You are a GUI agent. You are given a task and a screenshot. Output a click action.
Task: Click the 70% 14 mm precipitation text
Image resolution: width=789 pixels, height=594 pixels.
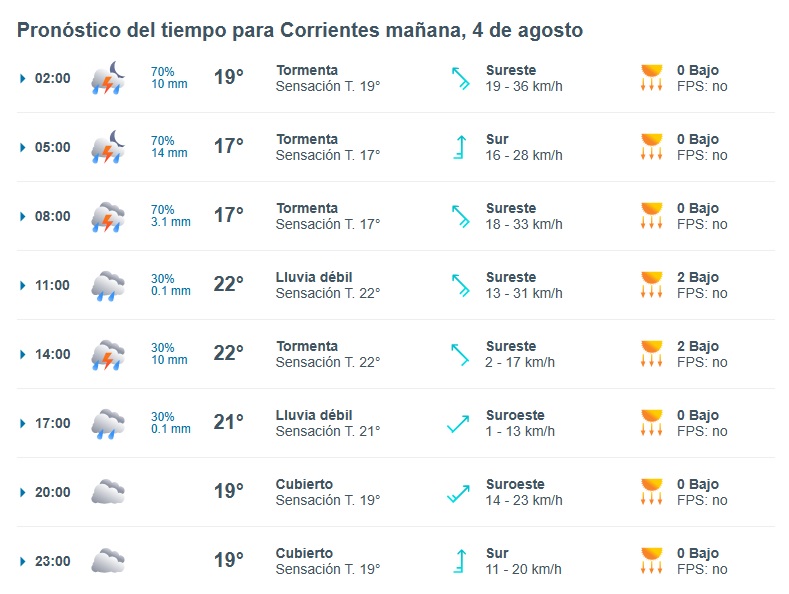click(169, 147)
